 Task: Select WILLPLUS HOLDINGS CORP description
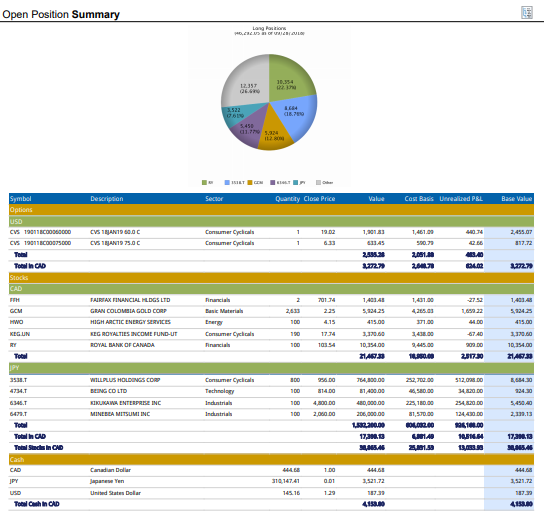click(125, 380)
